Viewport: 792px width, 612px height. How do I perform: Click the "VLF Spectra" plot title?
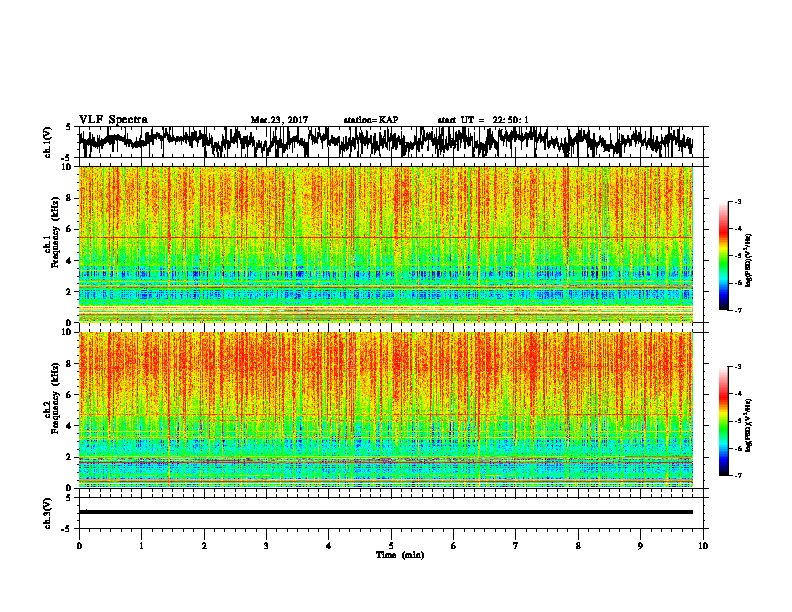[x=113, y=119]
